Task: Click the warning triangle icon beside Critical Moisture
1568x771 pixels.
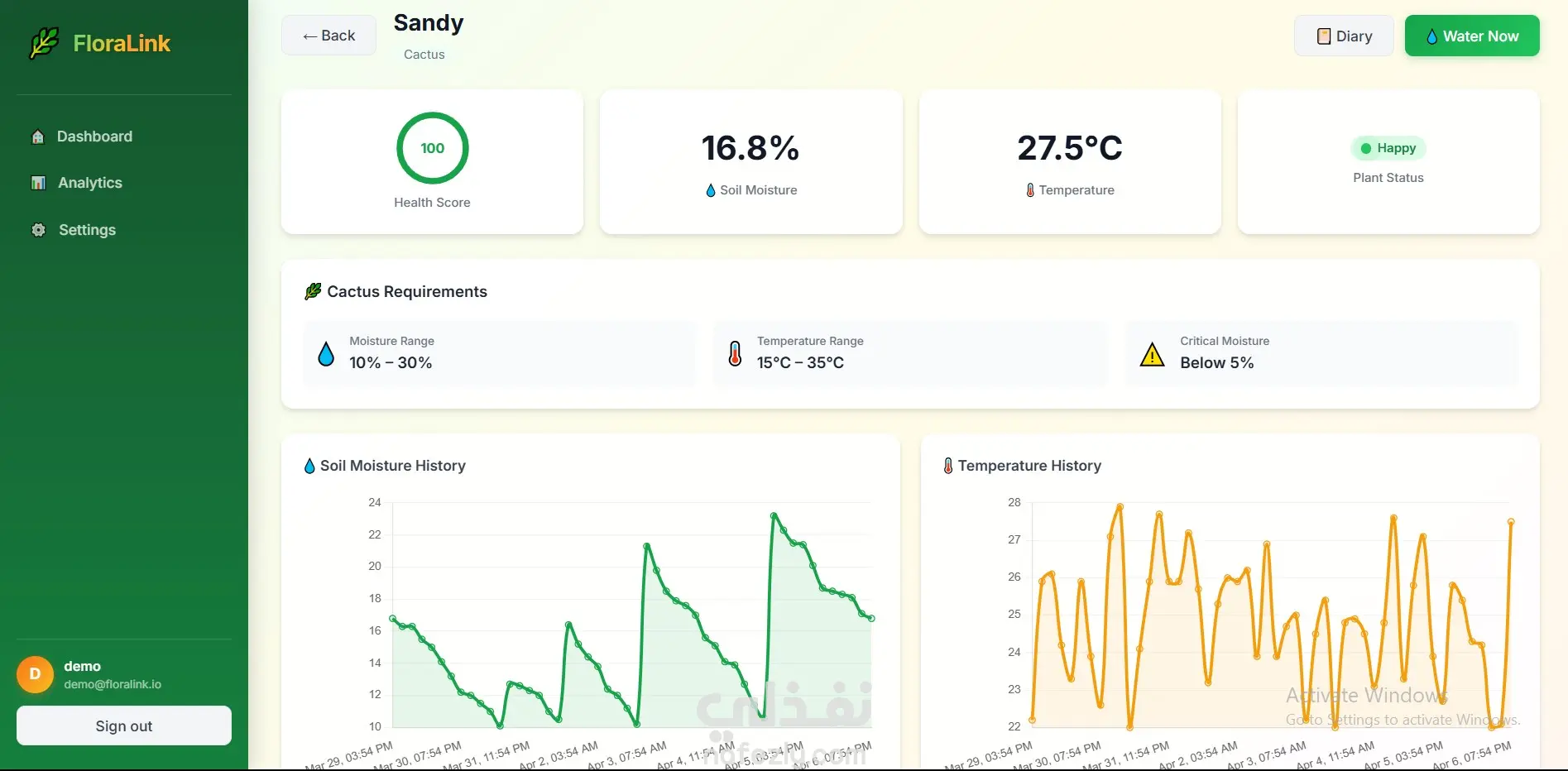Action: pos(1152,354)
